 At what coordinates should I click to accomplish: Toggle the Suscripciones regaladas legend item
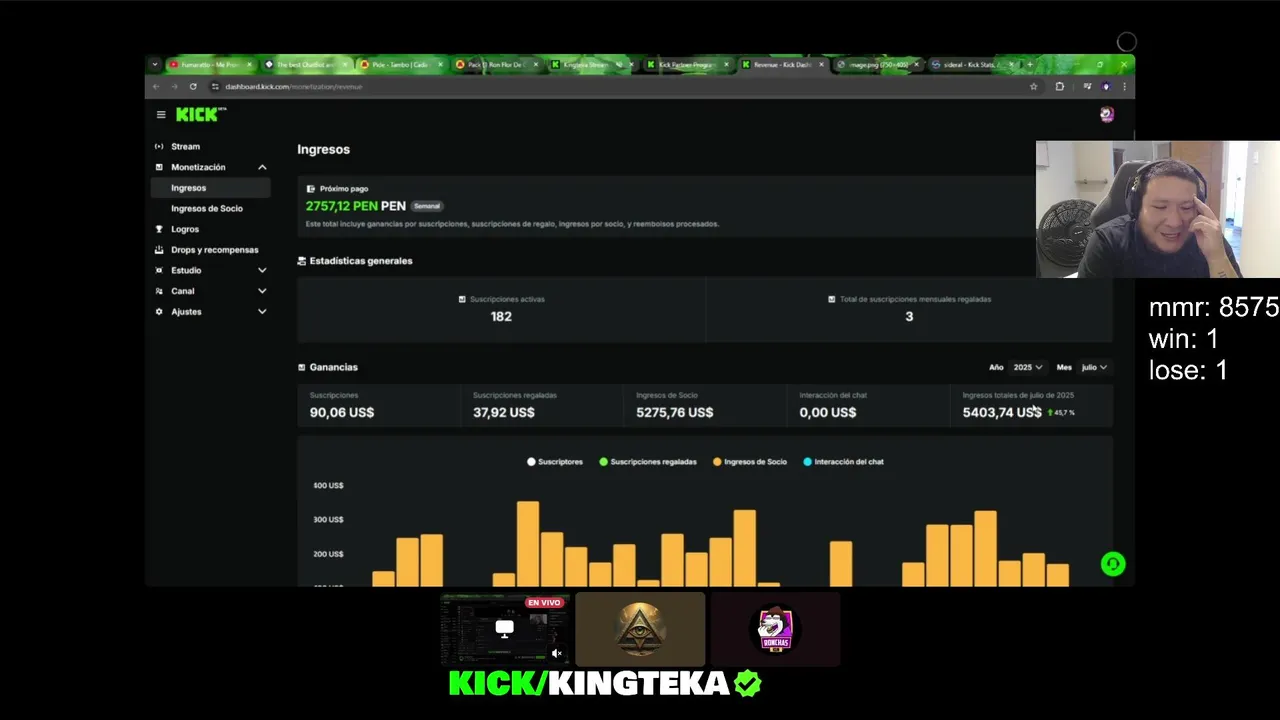pyautogui.click(x=648, y=462)
